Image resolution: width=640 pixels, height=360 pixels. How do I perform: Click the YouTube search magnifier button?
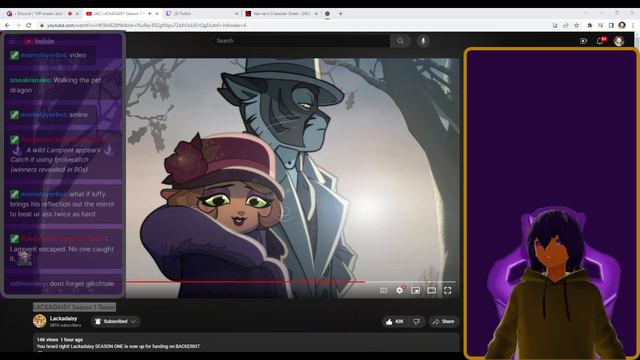400,41
